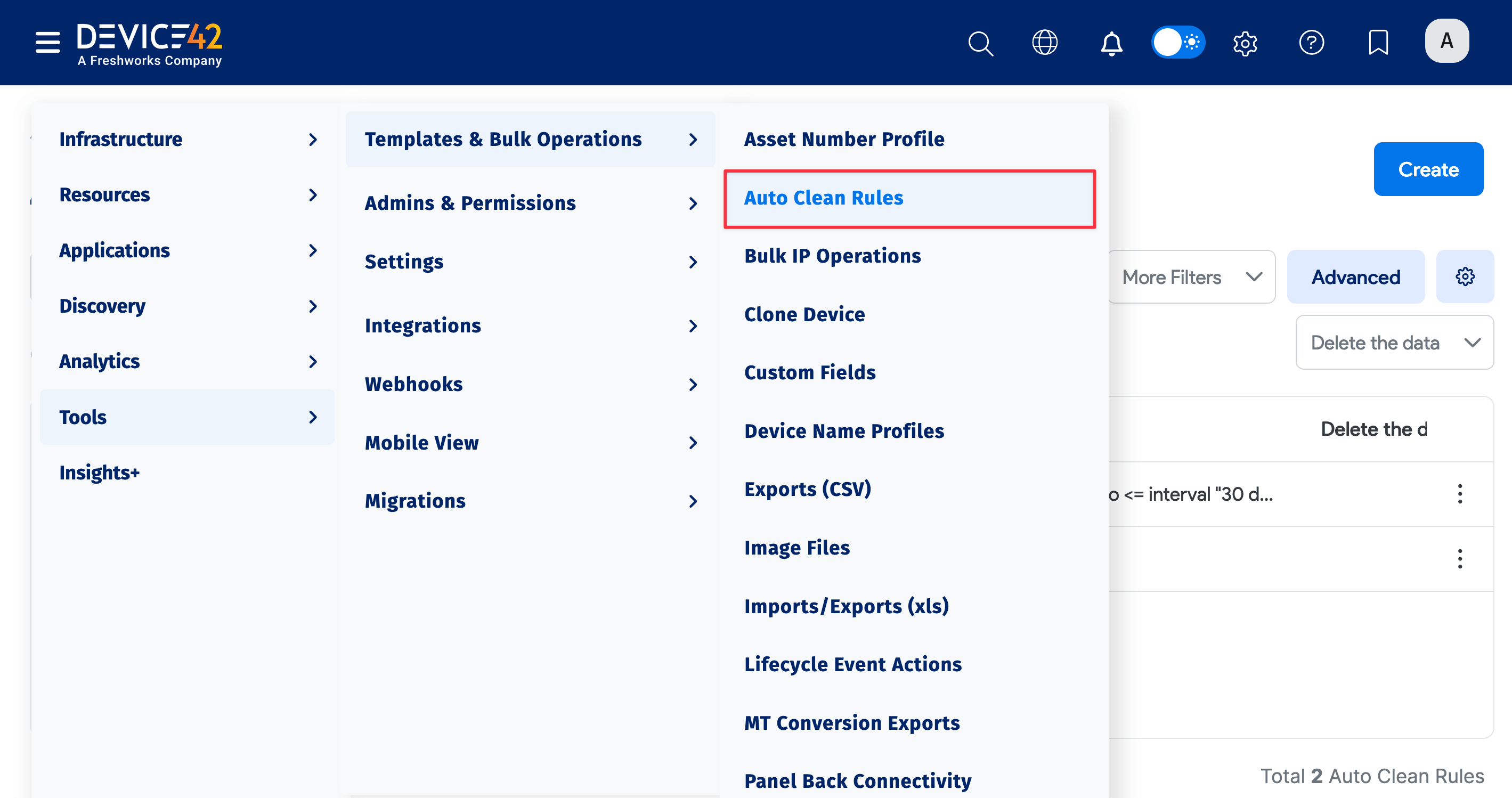
Task: Toggle the light/dark theme switch
Action: 1178,43
